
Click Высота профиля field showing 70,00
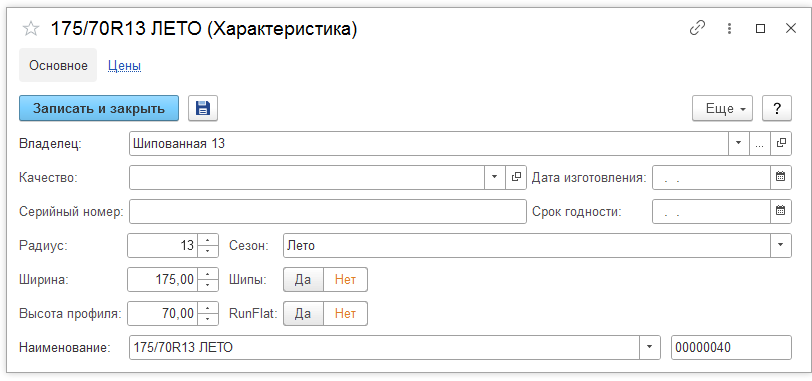163,313
